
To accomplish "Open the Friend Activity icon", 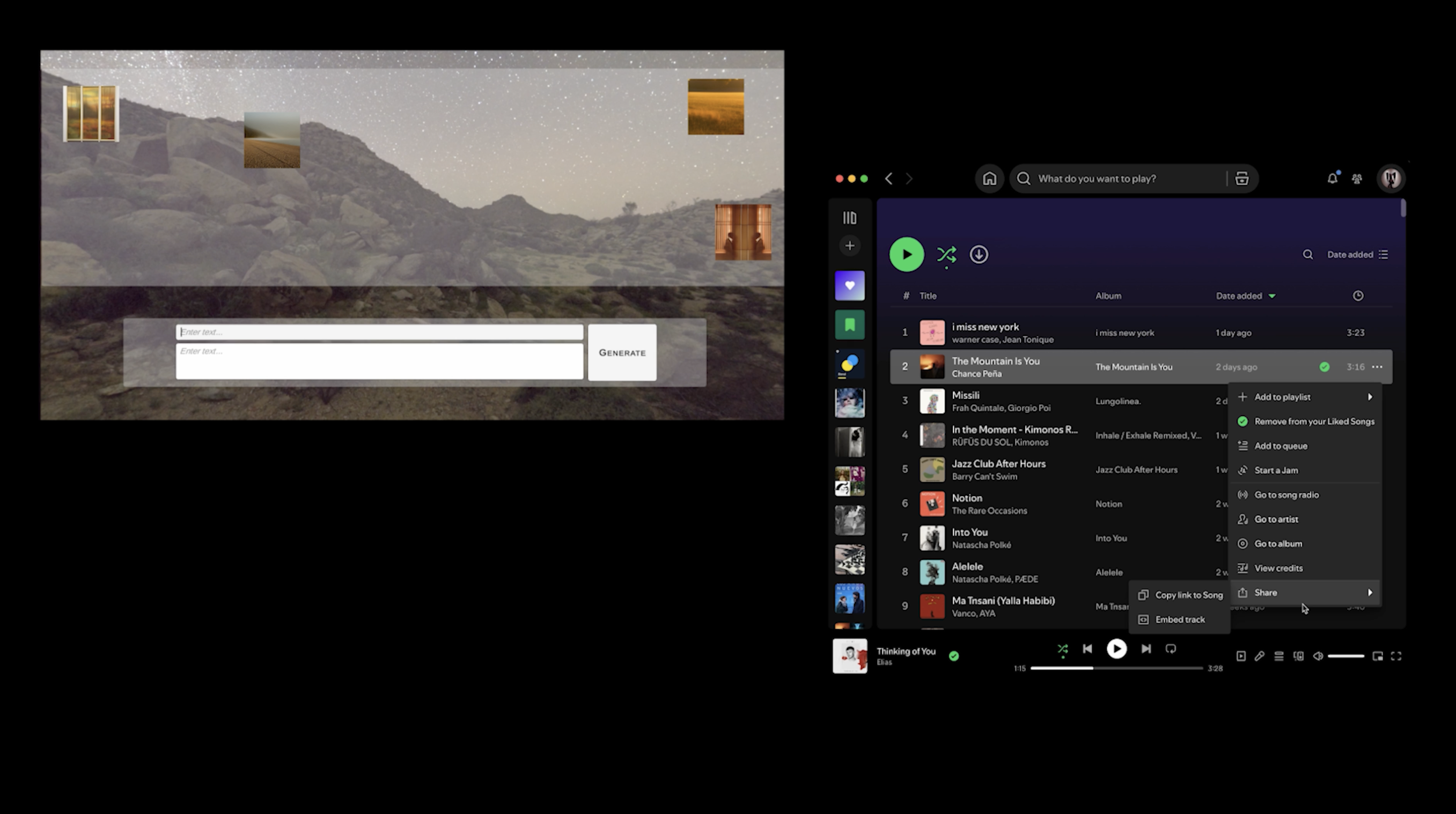I will click(x=1357, y=179).
